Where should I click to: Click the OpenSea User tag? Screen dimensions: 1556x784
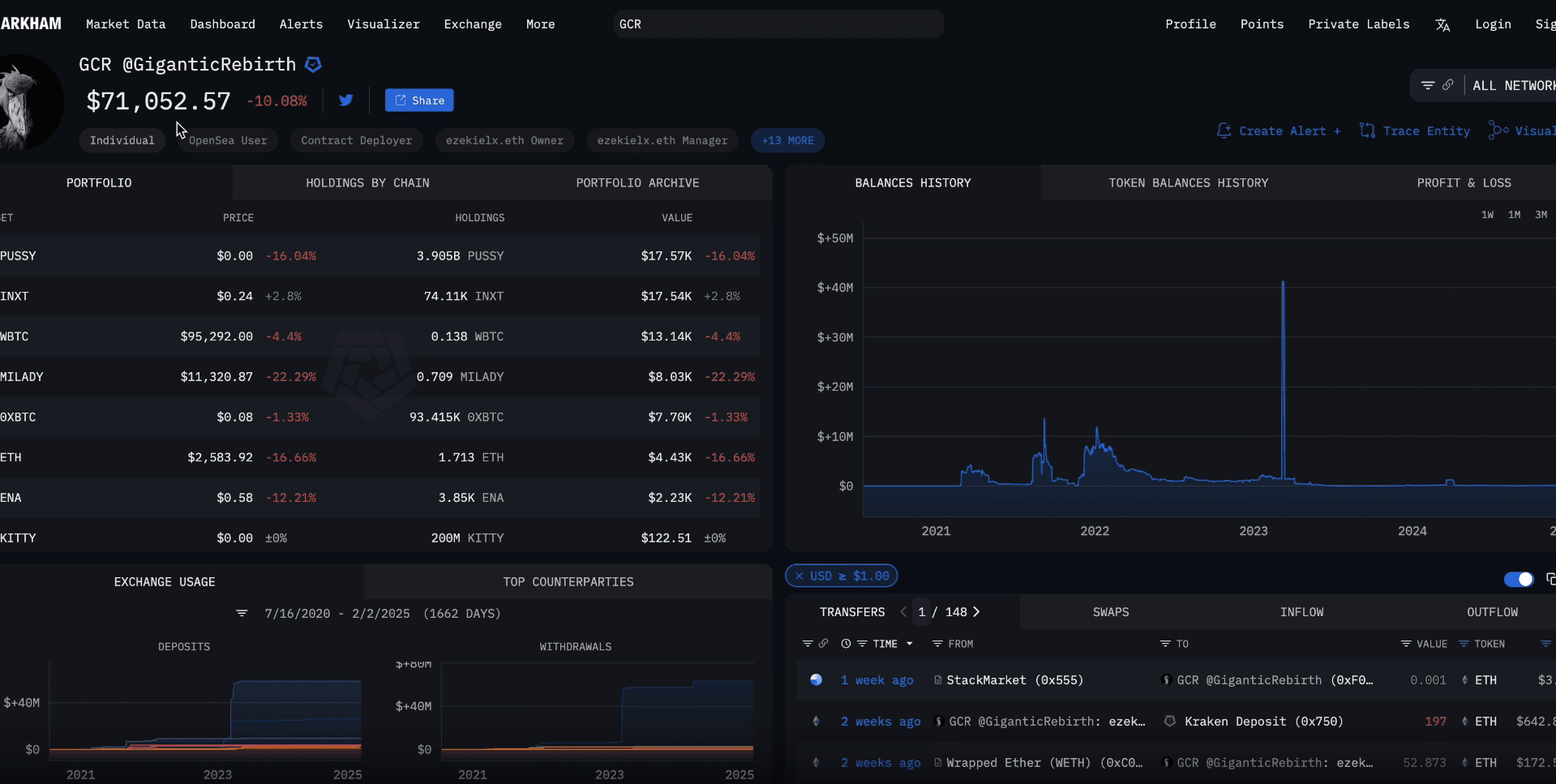tap(228, 140)
